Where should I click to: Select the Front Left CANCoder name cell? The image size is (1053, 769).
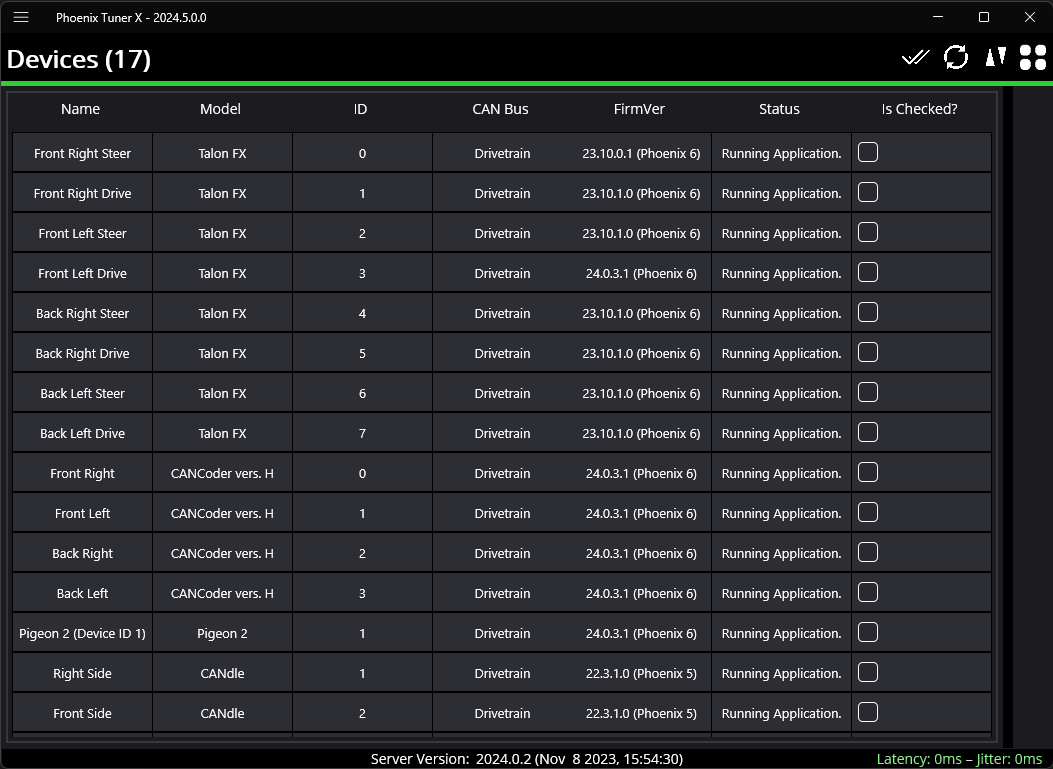[x=83, y=513]
